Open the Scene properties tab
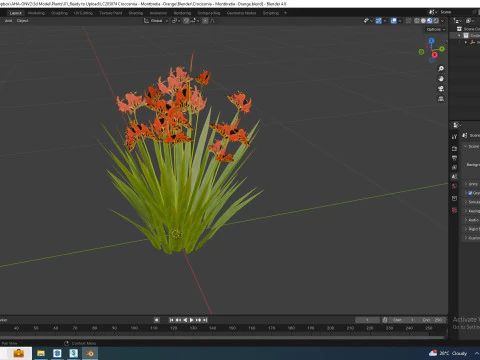This screenshot has height=360, width=480. pos(454,177)
